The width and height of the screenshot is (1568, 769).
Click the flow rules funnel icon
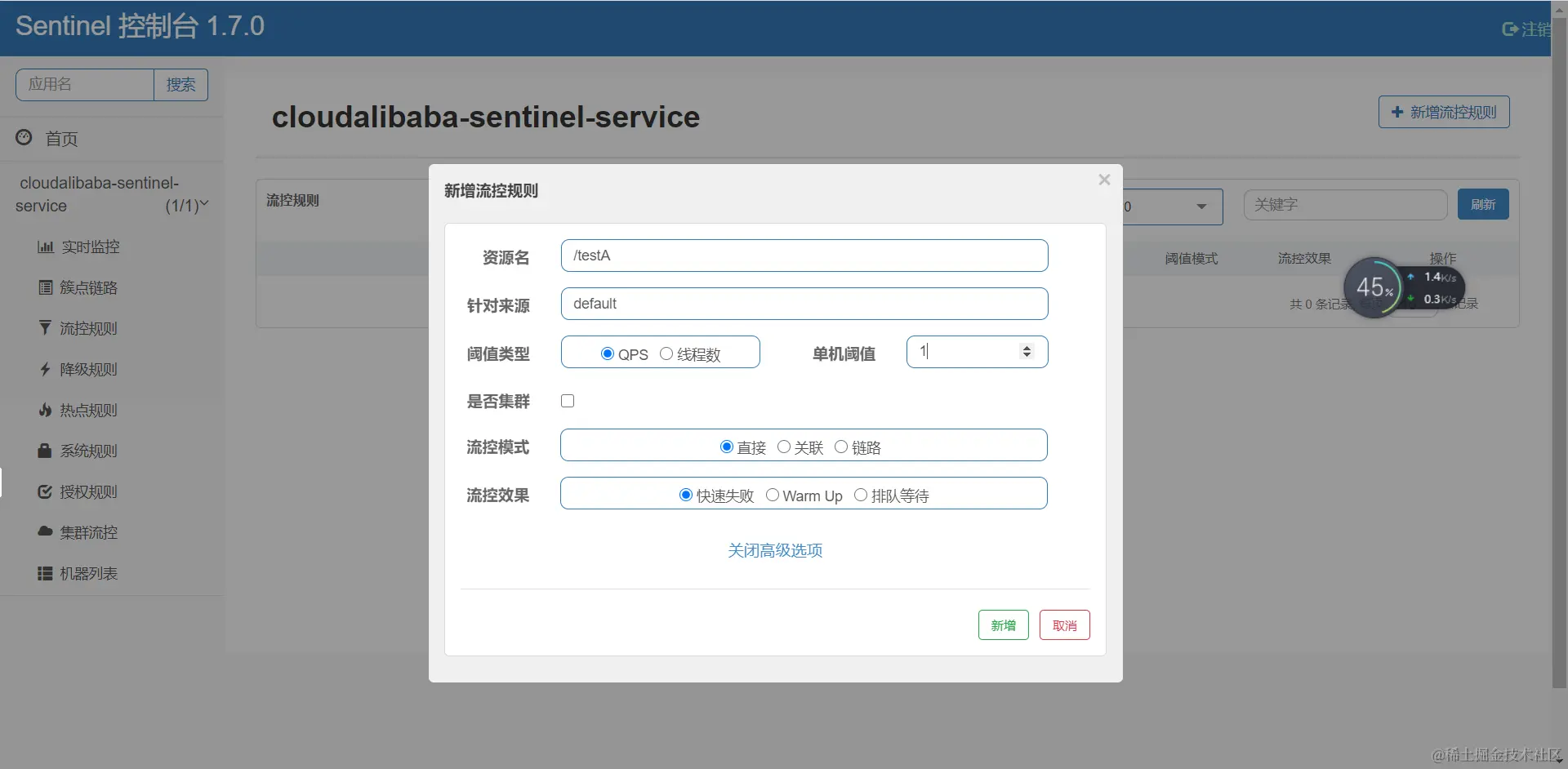(46, 328)
